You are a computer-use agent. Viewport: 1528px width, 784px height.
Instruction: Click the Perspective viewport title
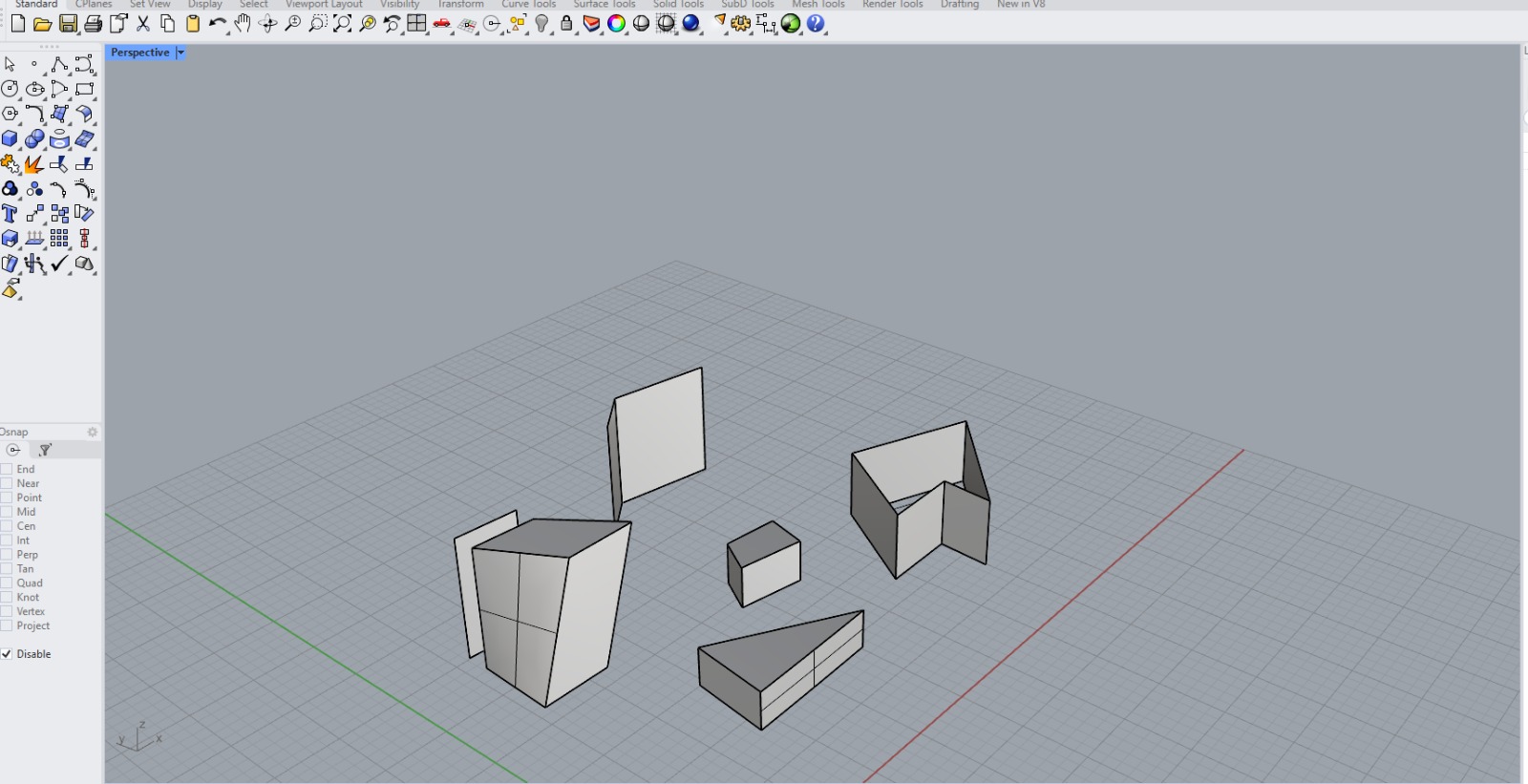pyautogui.click(x=139, y=53)
